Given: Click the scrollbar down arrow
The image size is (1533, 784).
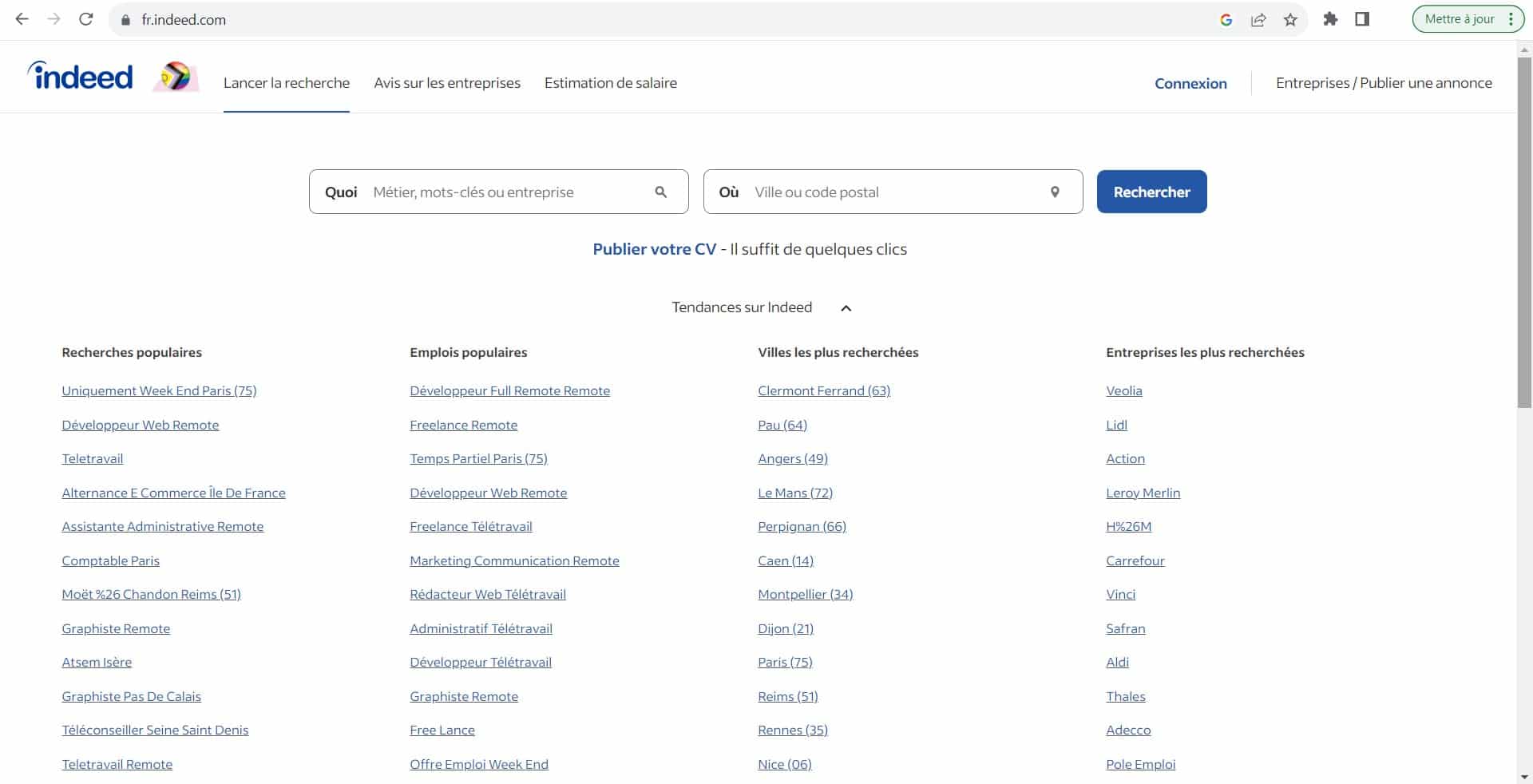Looking at the screenshot, I should click(1524, 776).
